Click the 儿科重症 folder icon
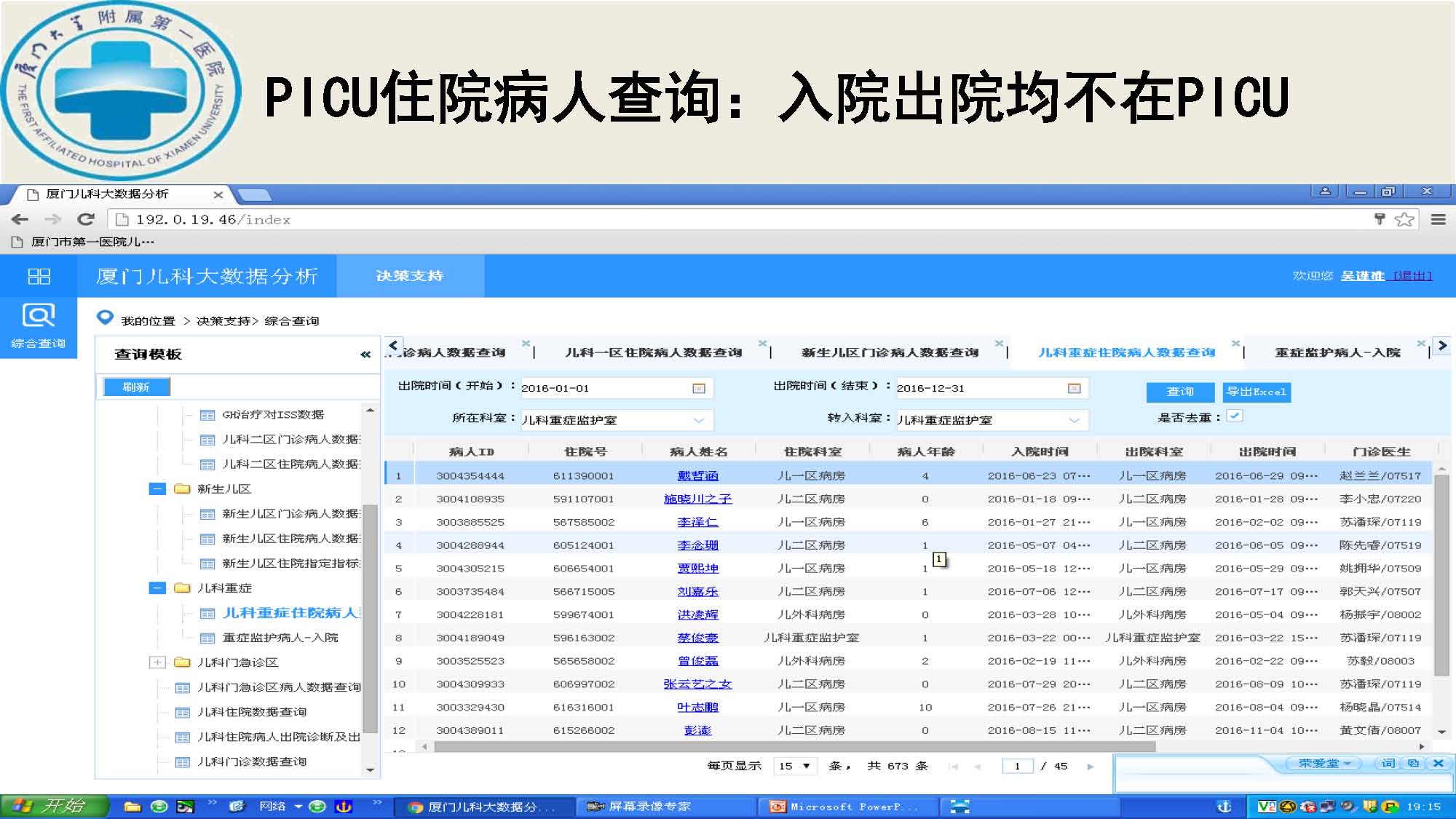The height and width of the screenshot is (819, 1456). point(183,588)
